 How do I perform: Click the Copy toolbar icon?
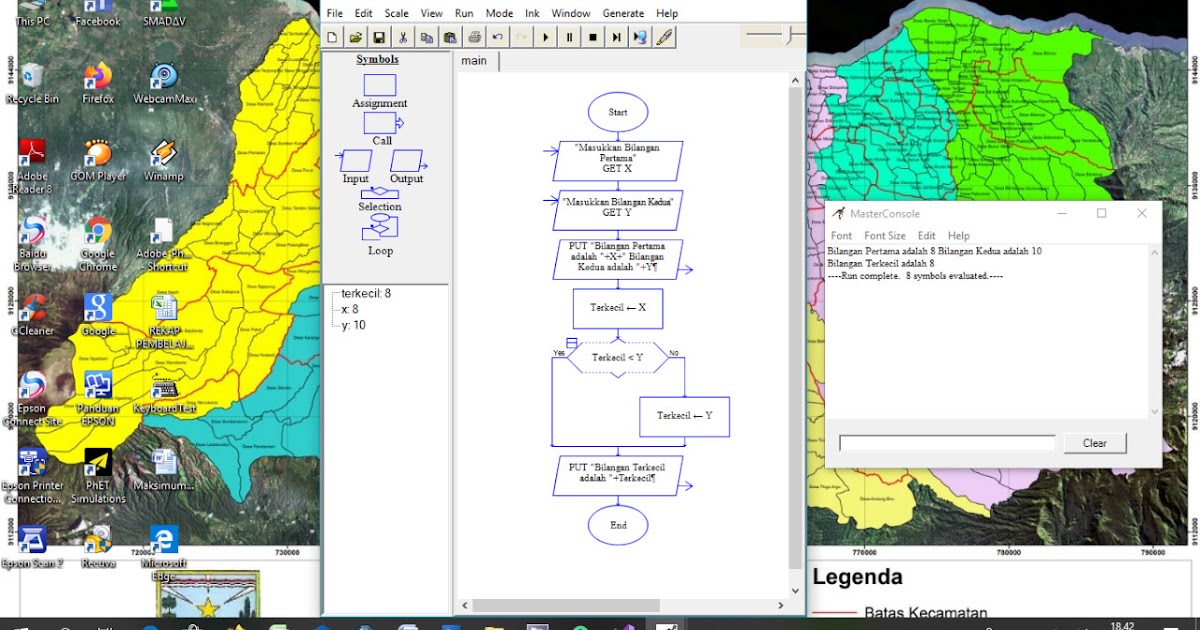[426, 37]
